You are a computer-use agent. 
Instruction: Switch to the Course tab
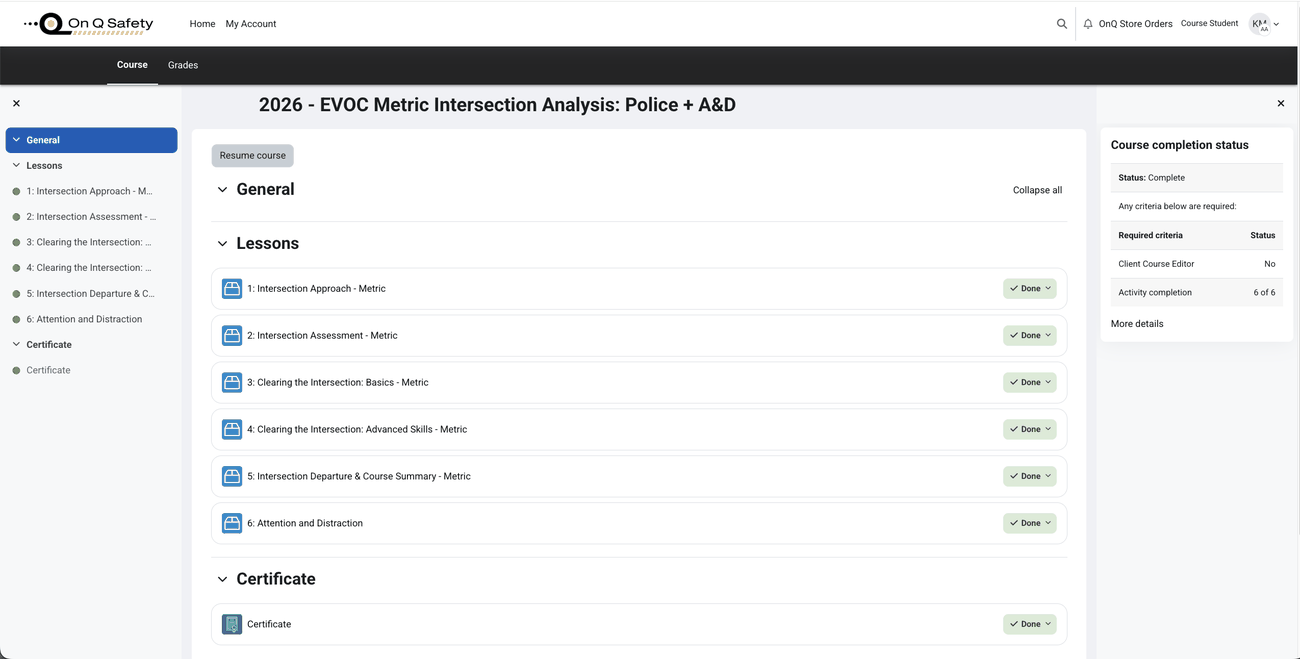point(132,65)
